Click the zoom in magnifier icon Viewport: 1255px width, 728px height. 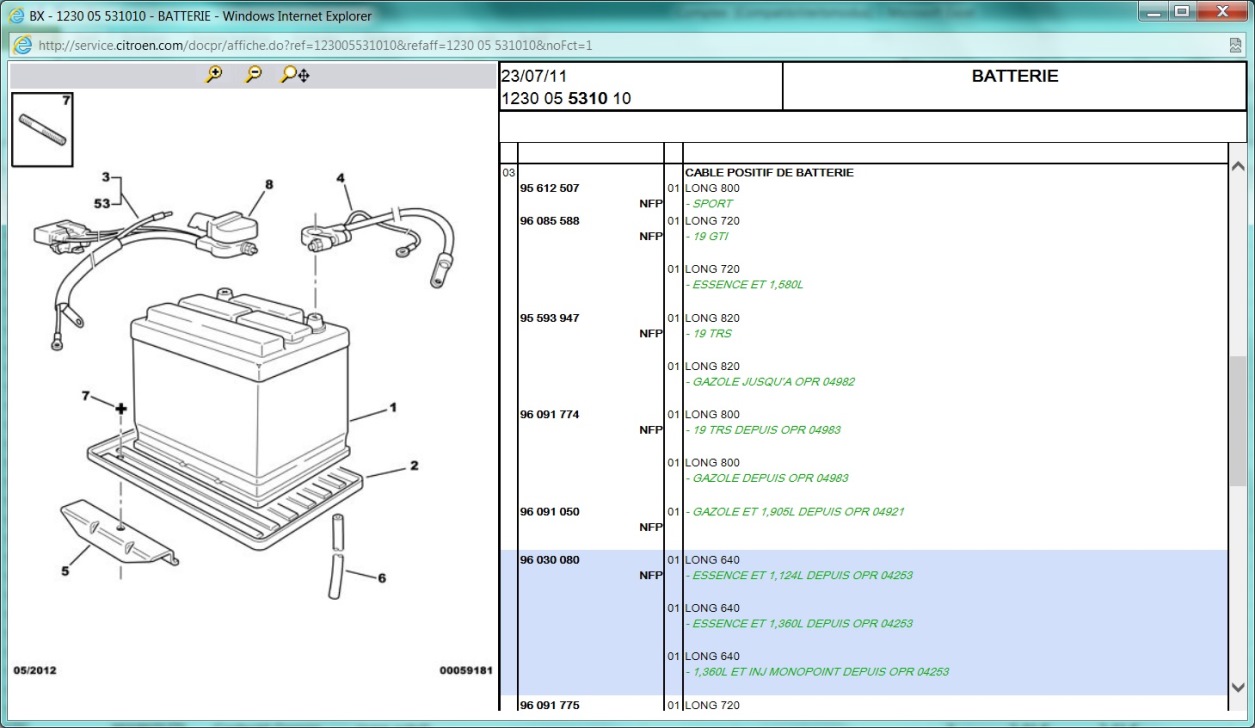pyautogui.click(x=213, y=74)
